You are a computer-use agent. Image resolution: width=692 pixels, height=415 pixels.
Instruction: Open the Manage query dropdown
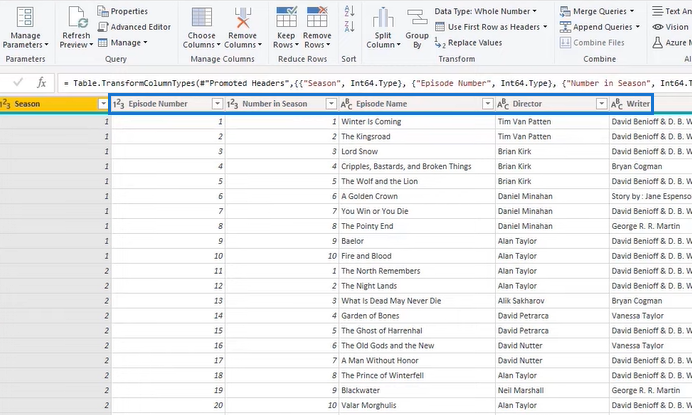pyautogui.click(x=123, y=43)
